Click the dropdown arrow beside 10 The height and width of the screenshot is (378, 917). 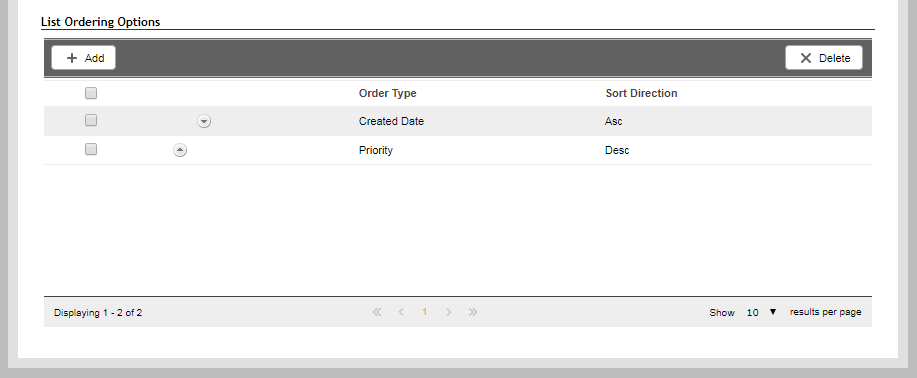[x=773, y=312]
